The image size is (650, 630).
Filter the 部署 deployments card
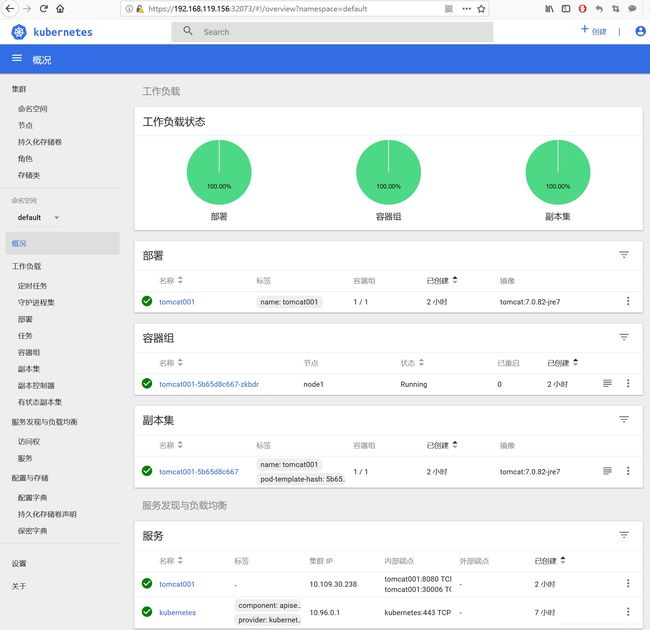pos(624,254)
